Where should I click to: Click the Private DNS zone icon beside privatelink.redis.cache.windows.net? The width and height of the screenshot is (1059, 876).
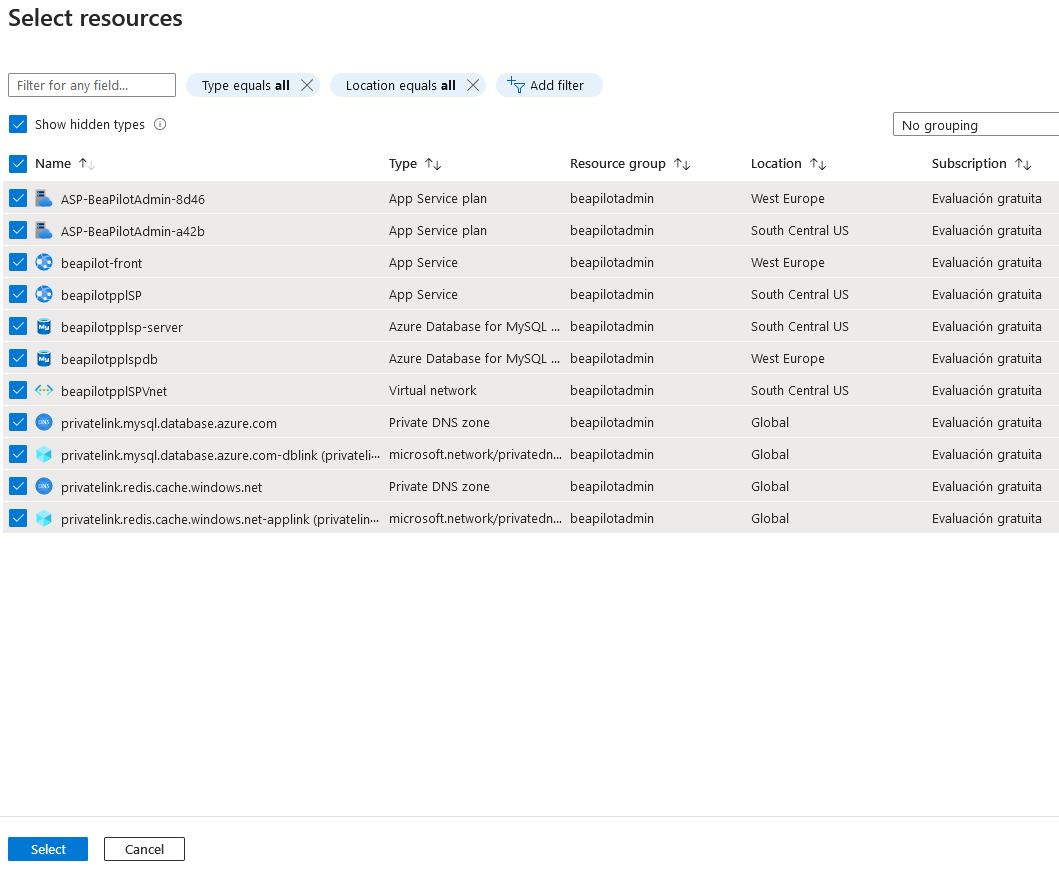(x=43, y=486)
